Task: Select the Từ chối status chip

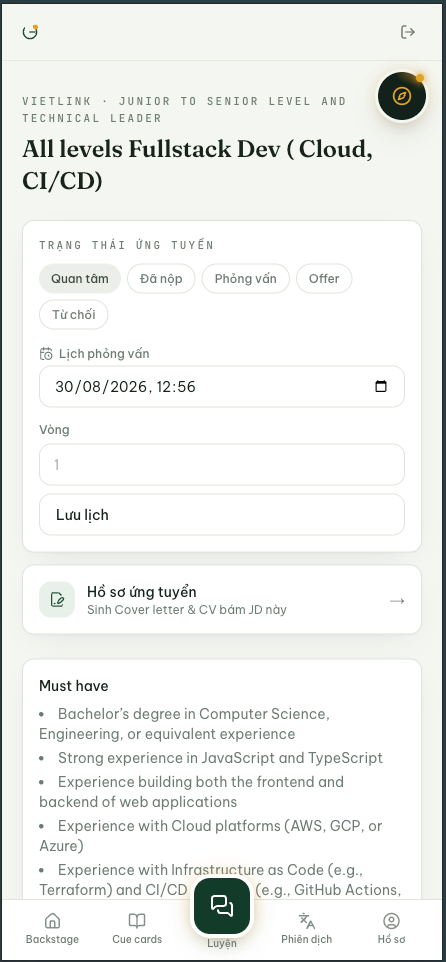Action: click(74, 315)
